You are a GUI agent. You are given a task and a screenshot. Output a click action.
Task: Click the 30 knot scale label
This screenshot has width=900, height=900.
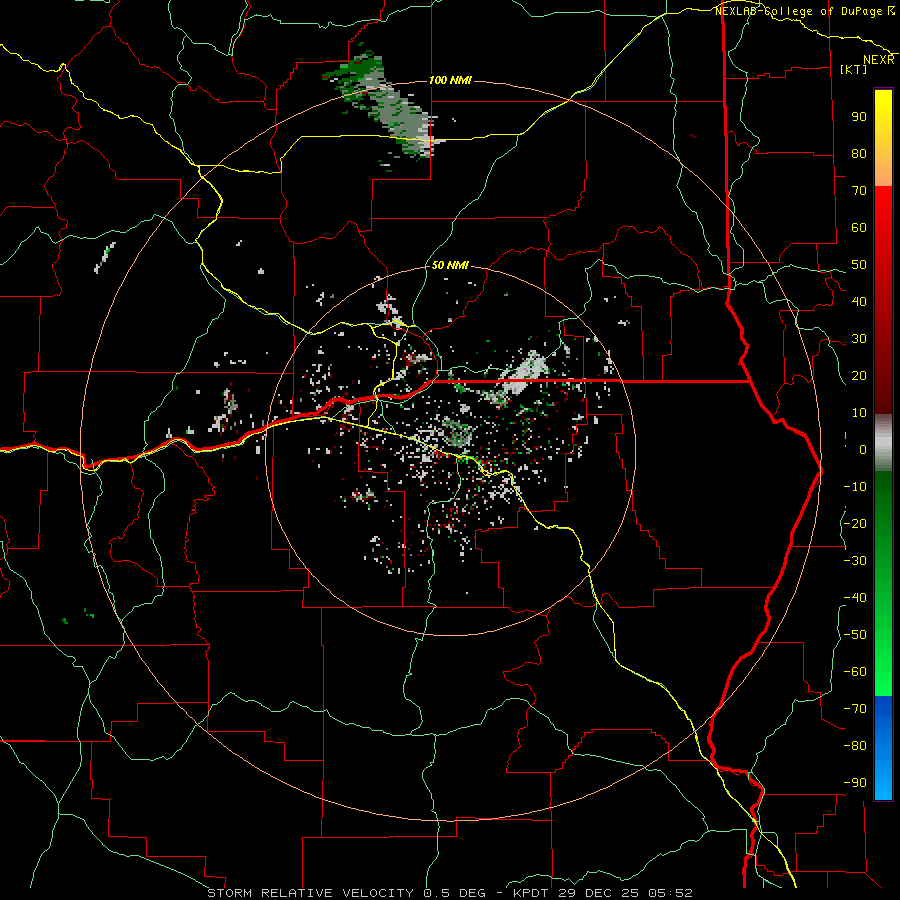coord(859,339)
